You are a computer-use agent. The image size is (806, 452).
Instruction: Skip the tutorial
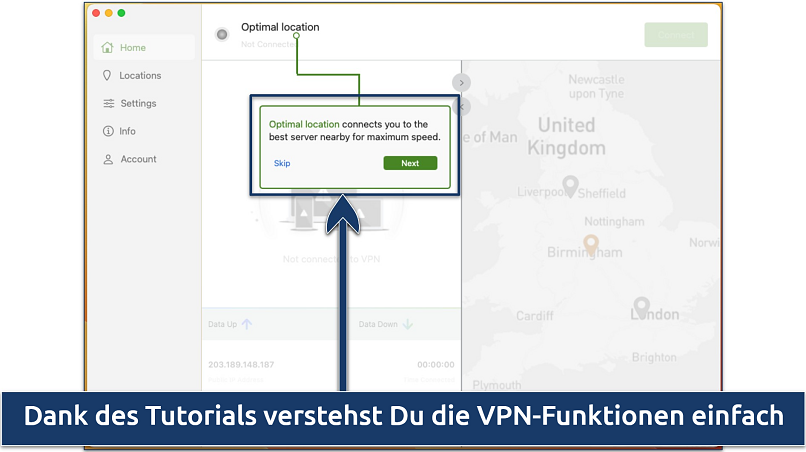coord(282,163)
